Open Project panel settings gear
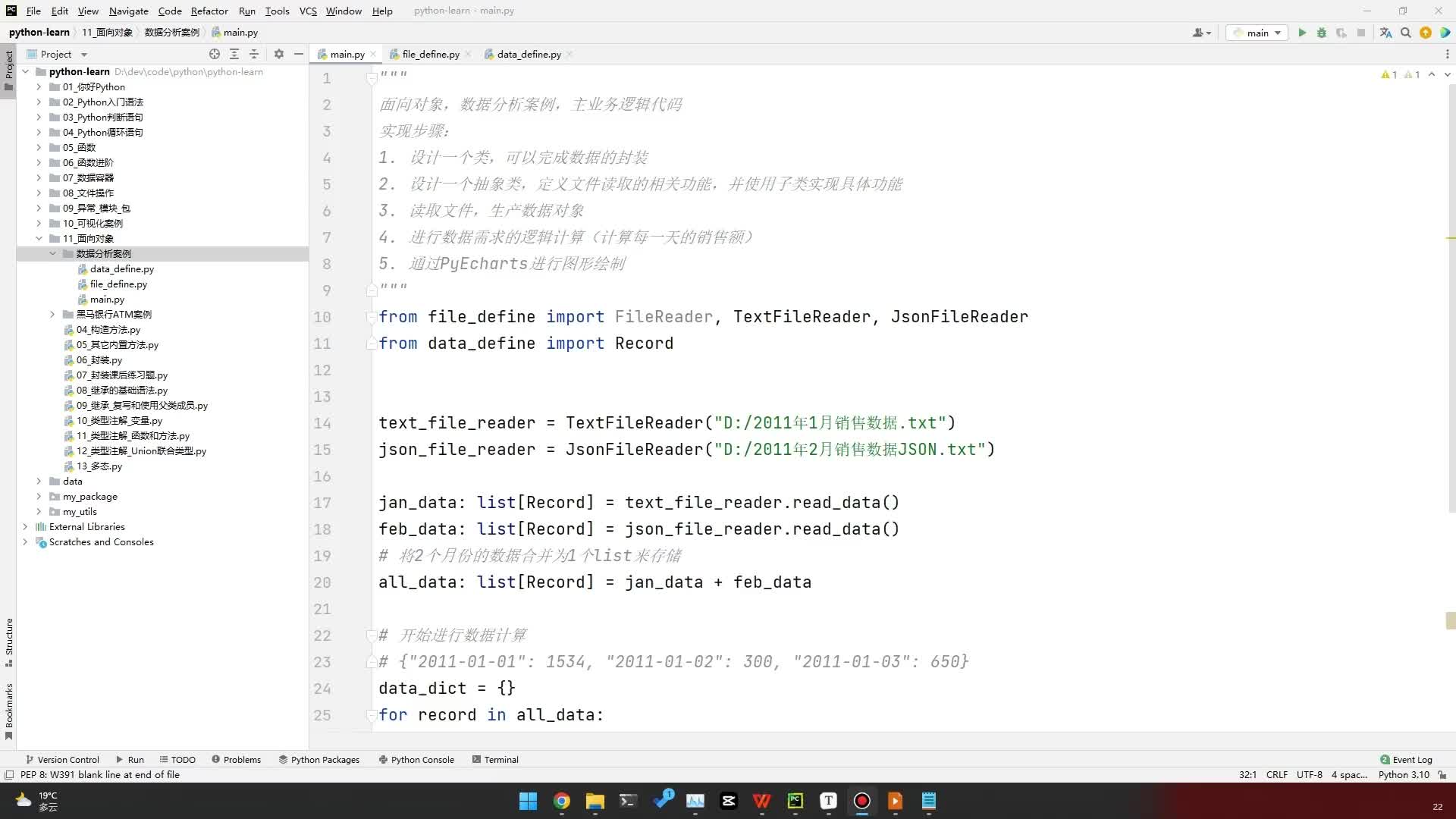1456x819 pixels. [279, 54]
